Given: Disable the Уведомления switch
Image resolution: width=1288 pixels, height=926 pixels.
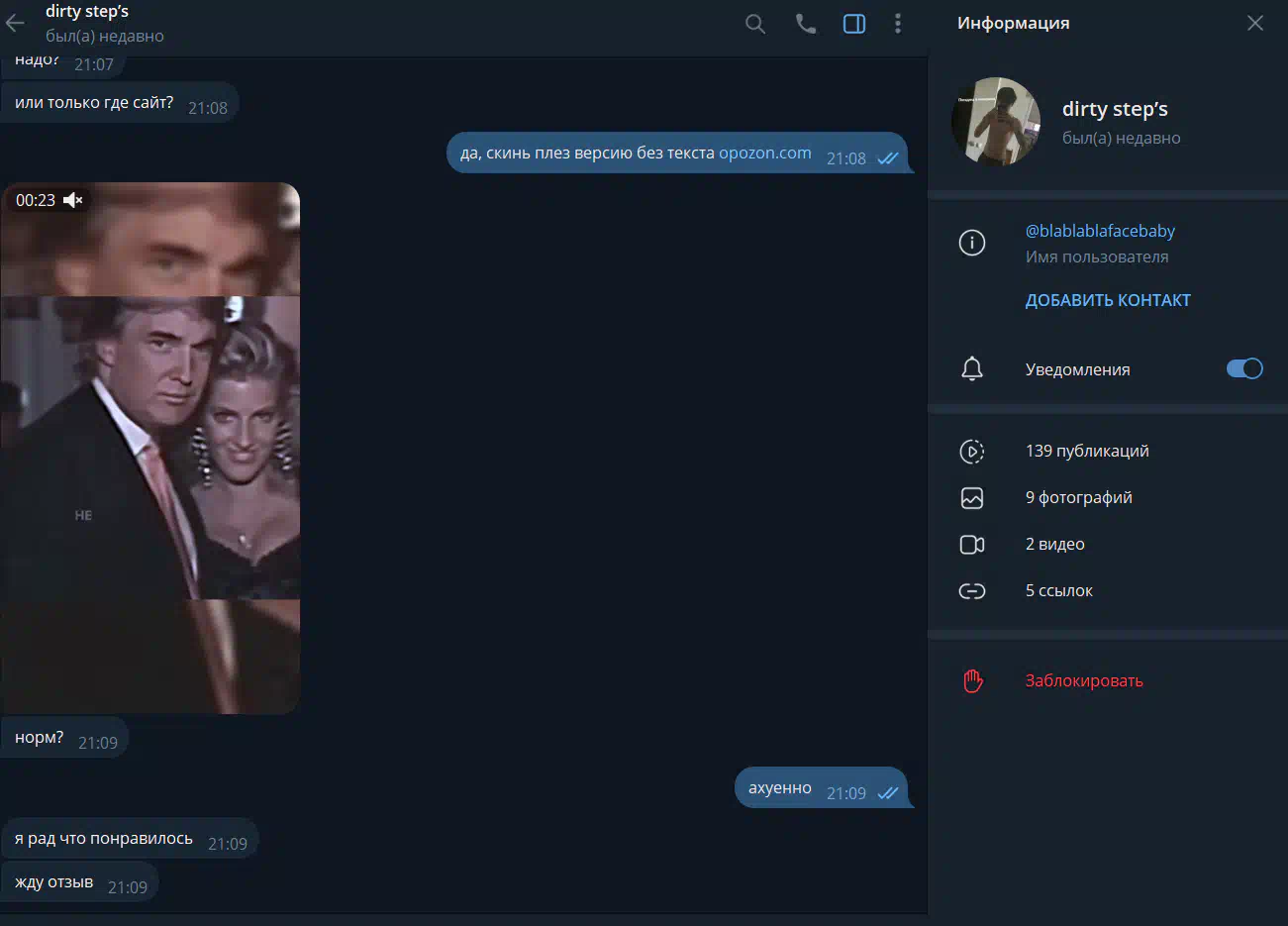Looking at the screenshot, I should click(1244, 368).
